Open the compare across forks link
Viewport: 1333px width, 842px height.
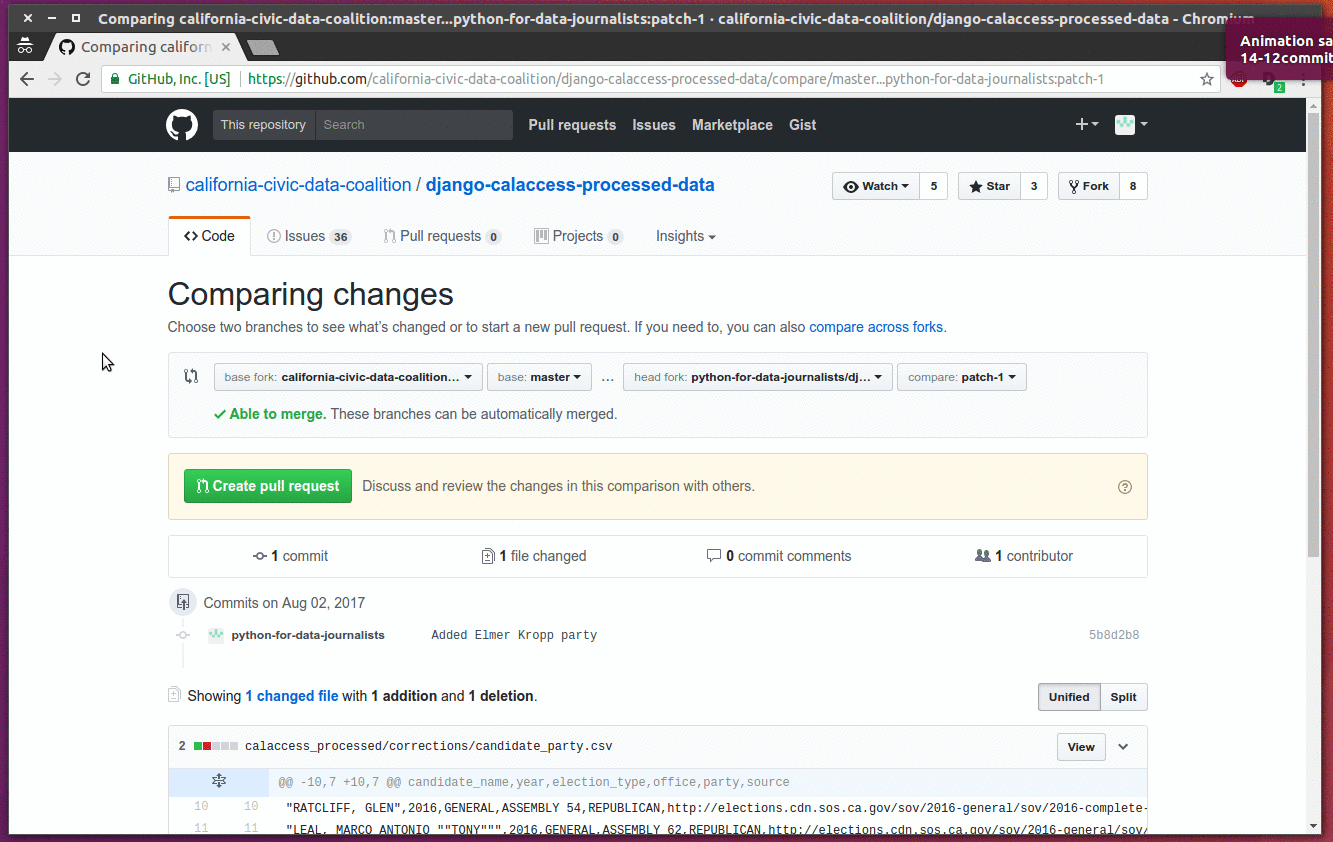875,327
